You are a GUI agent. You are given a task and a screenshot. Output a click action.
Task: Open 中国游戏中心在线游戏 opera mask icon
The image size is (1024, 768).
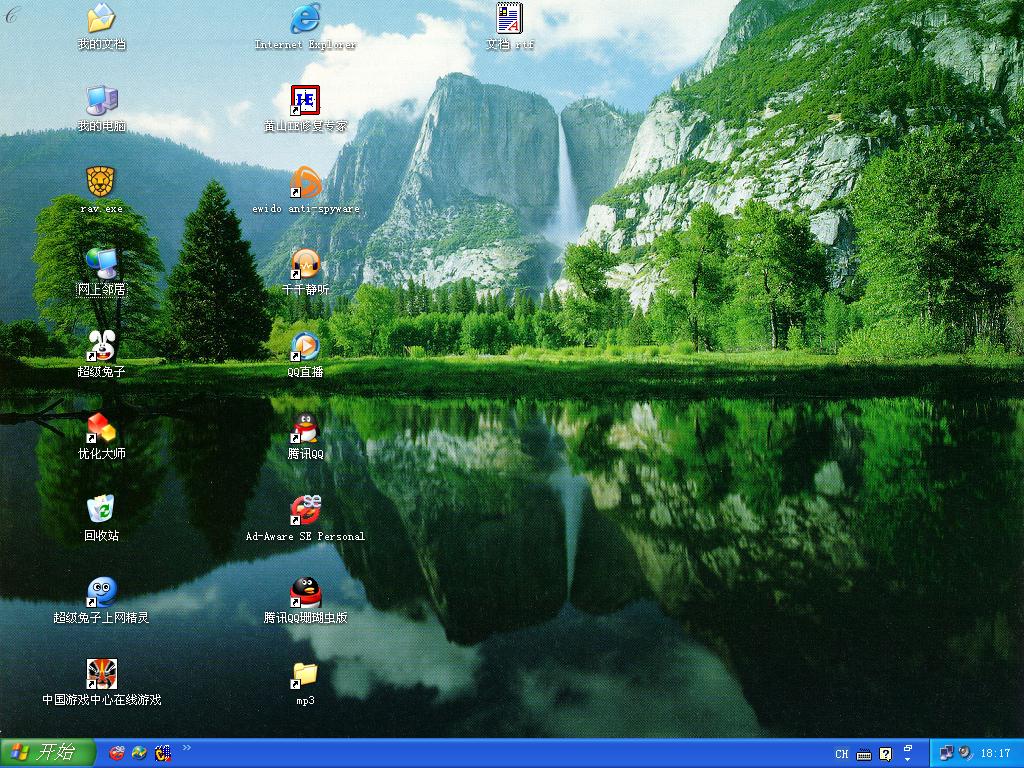pos(101,674)
